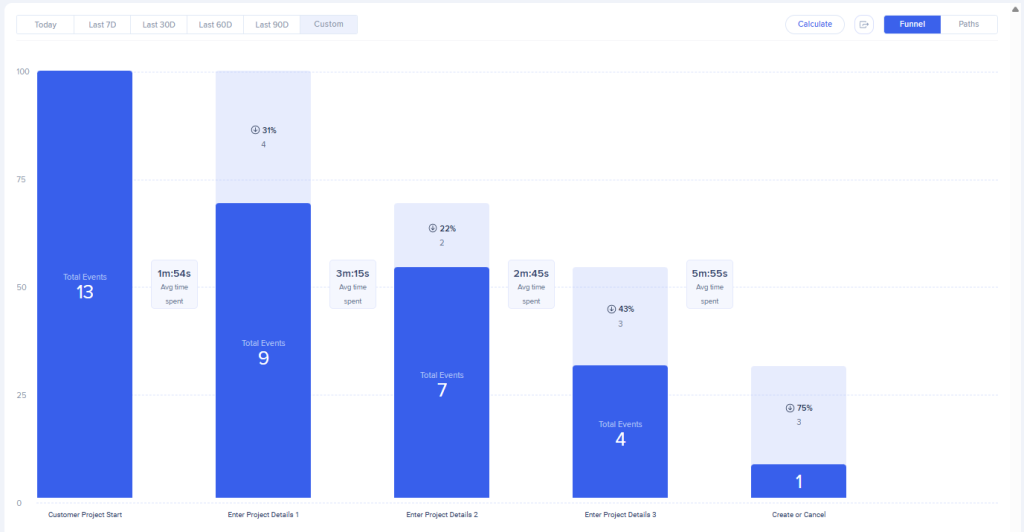This screenshot has width=1024, height=532.
Task: Switch to Funnel view
Action: (x=912, y=24)
